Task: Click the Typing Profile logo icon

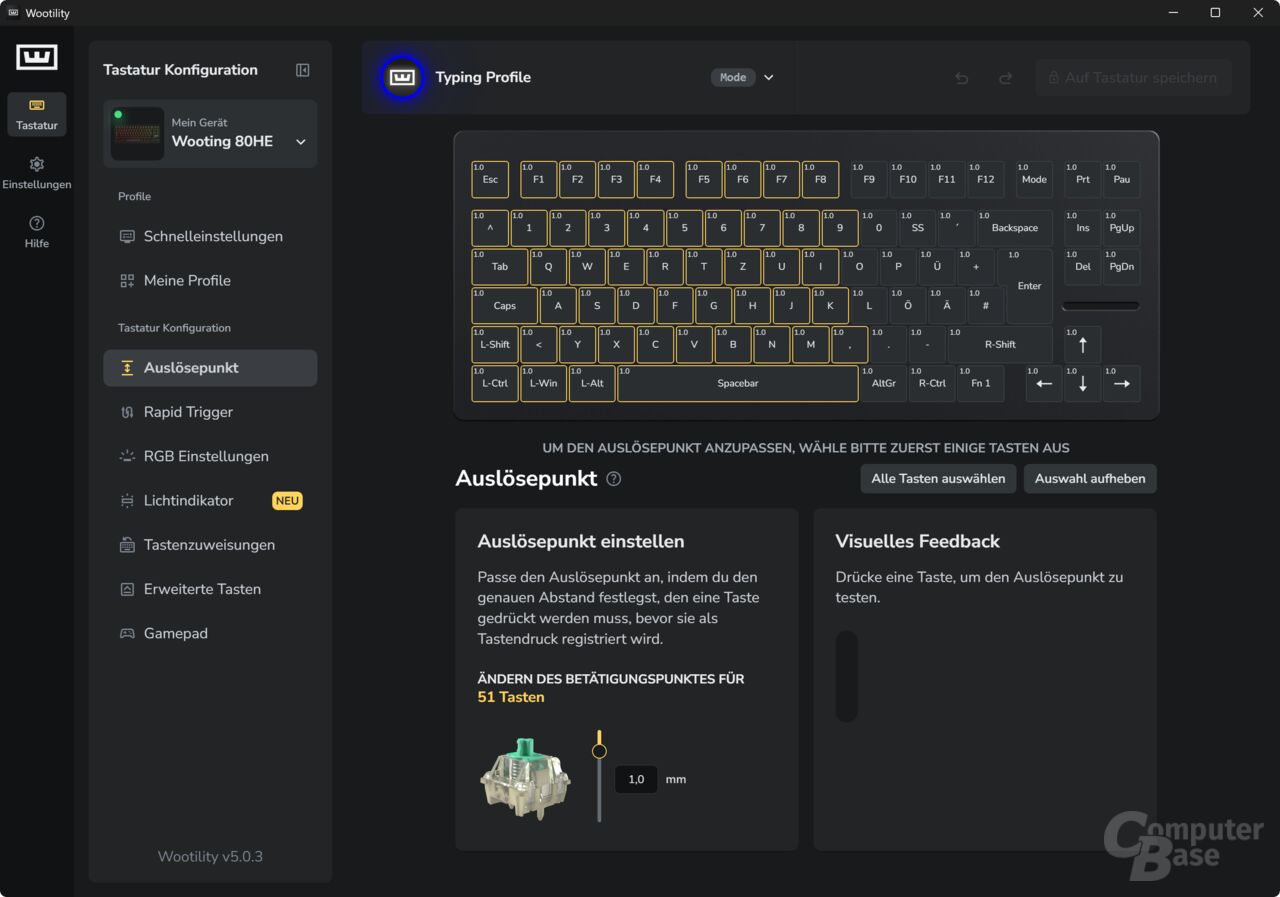Action: (x=402, y=77)
